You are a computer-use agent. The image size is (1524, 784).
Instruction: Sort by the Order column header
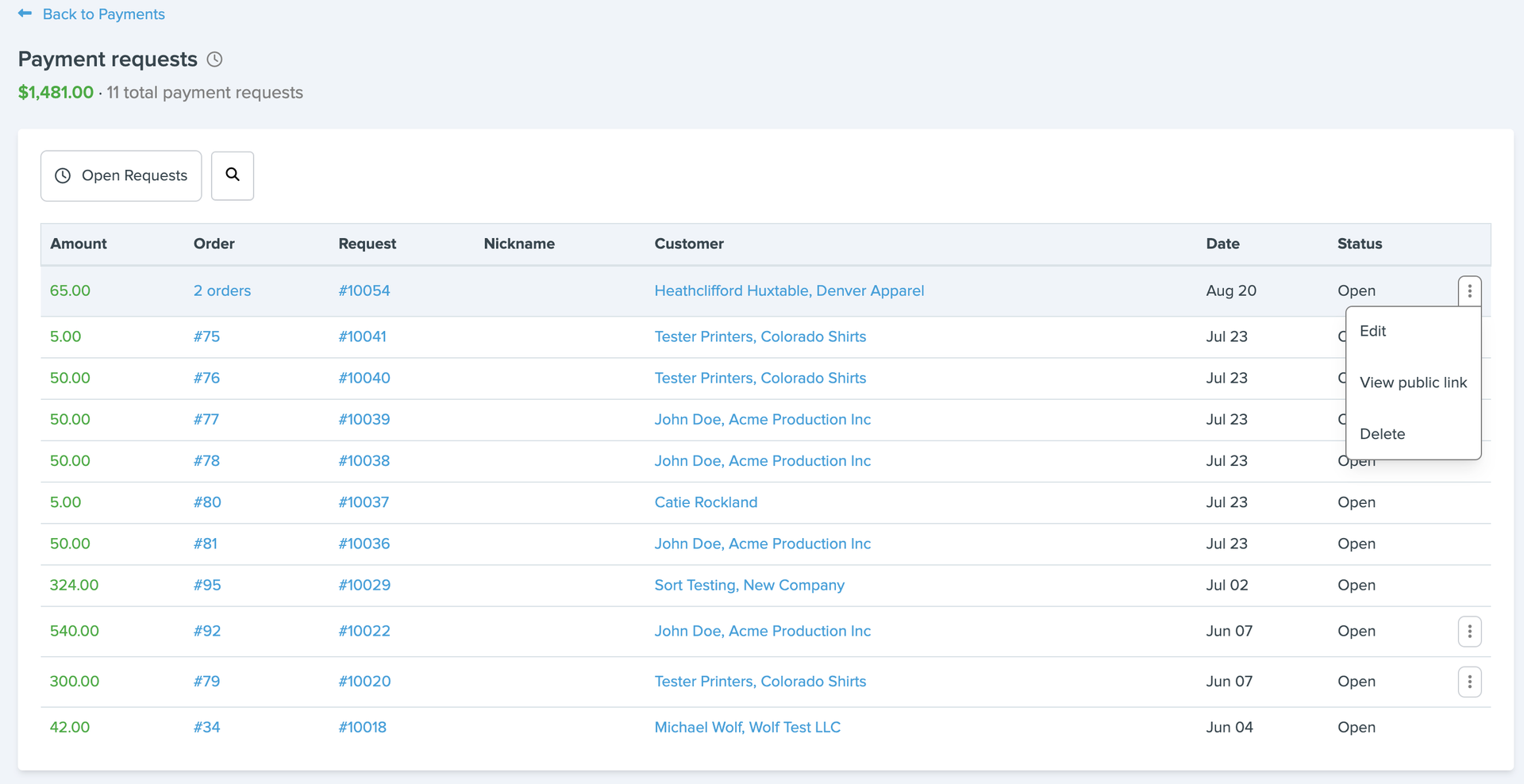[x=214, y=244]
